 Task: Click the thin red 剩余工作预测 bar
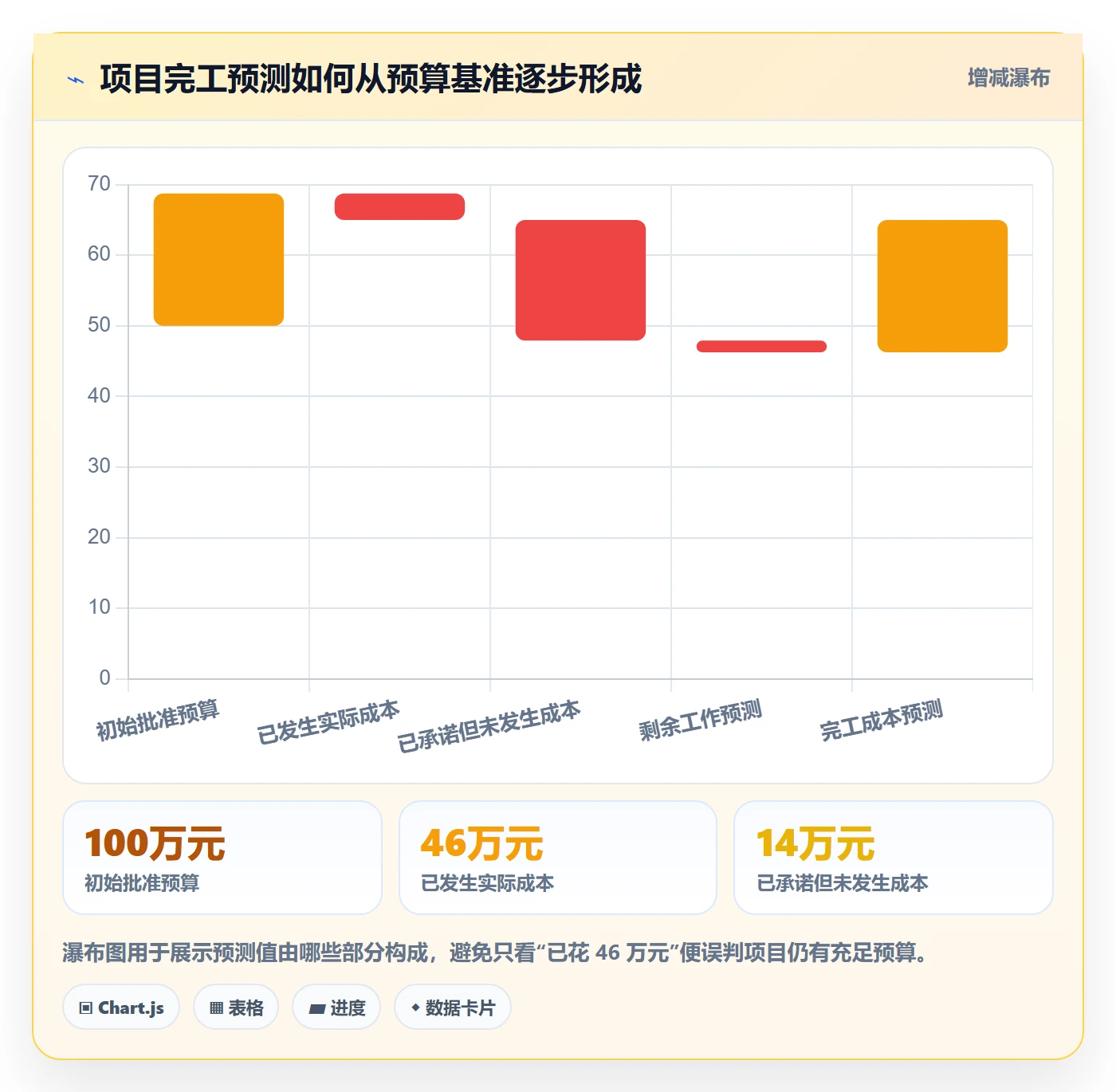(x=761, y=346)
